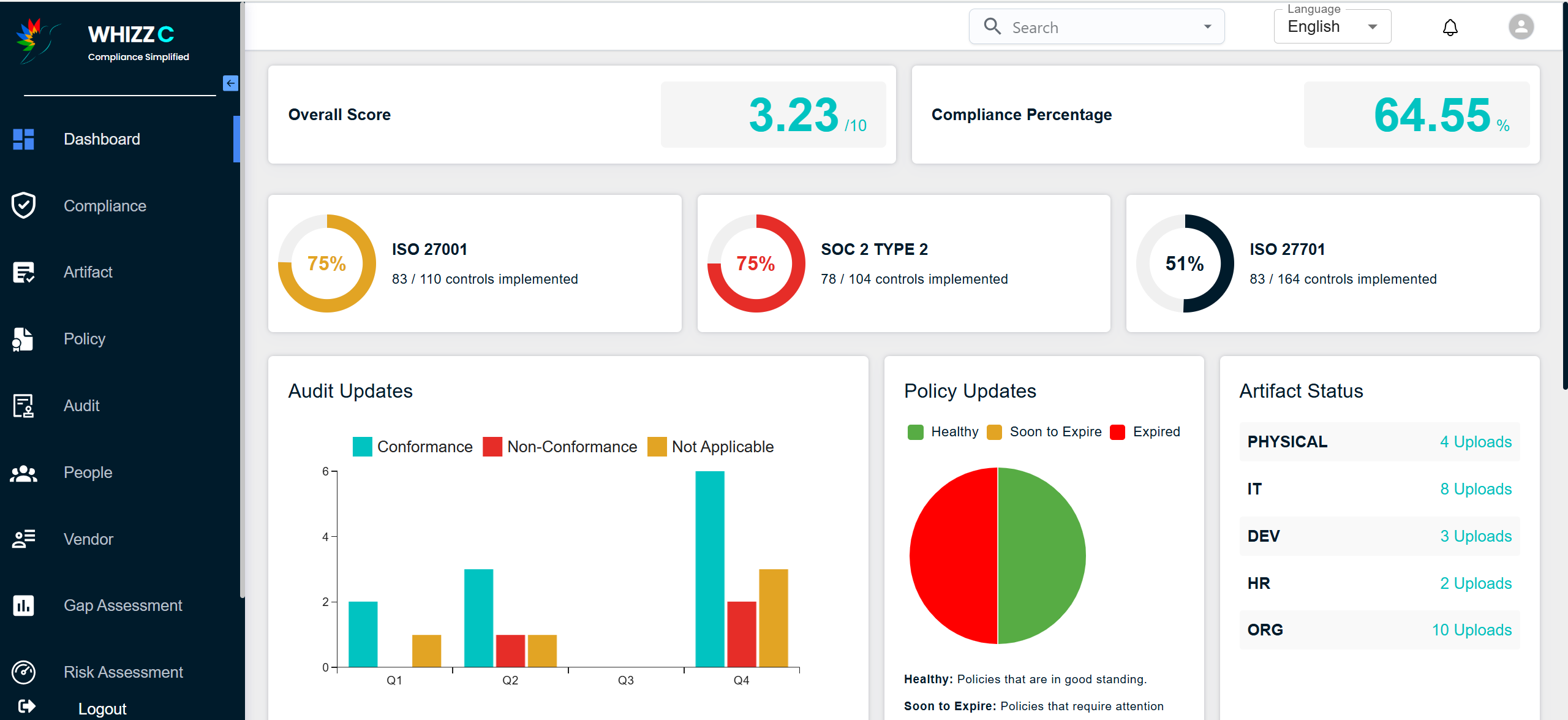Click the Artifact document icon
The image size is (1568, 720).
pyautogui.click(x=23, y=272)
